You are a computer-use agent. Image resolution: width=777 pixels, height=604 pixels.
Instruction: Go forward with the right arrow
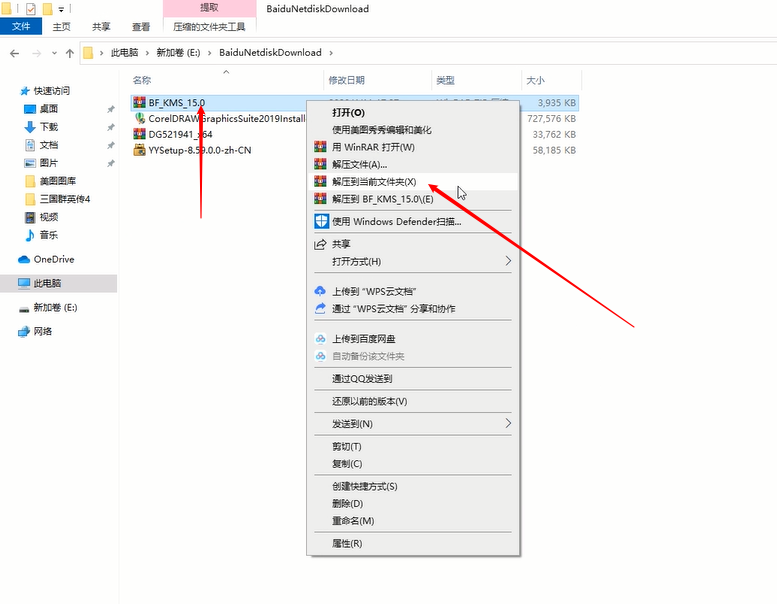(37, 53)
